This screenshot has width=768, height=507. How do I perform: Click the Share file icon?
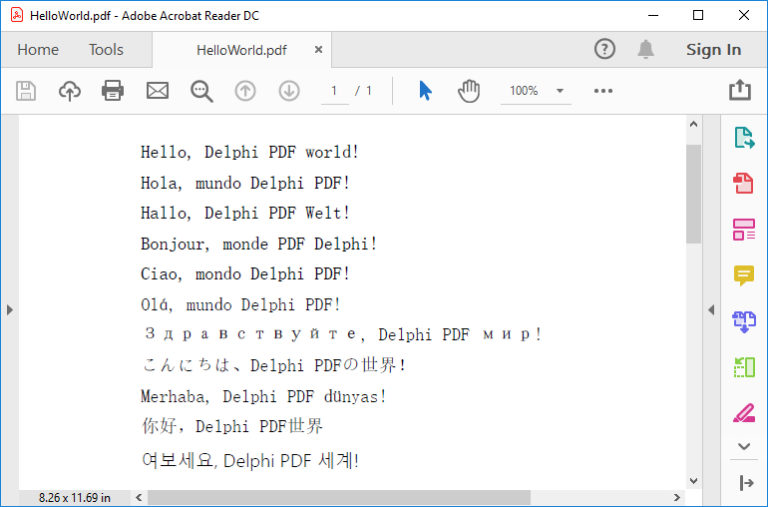click(x=740, y=90)
